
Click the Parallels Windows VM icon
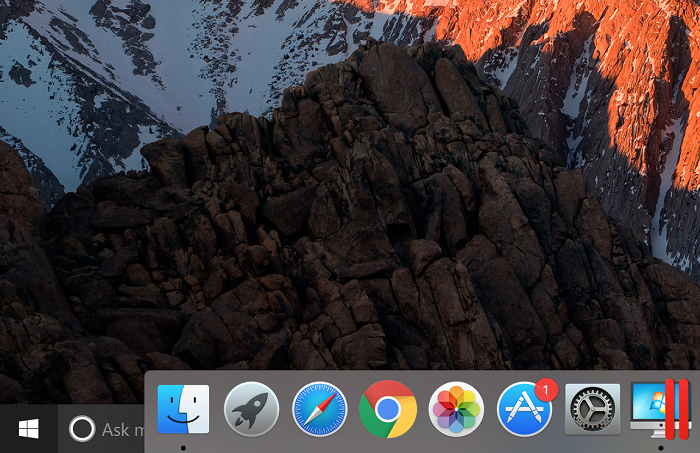pyautogui.click(x=661, y=409)
